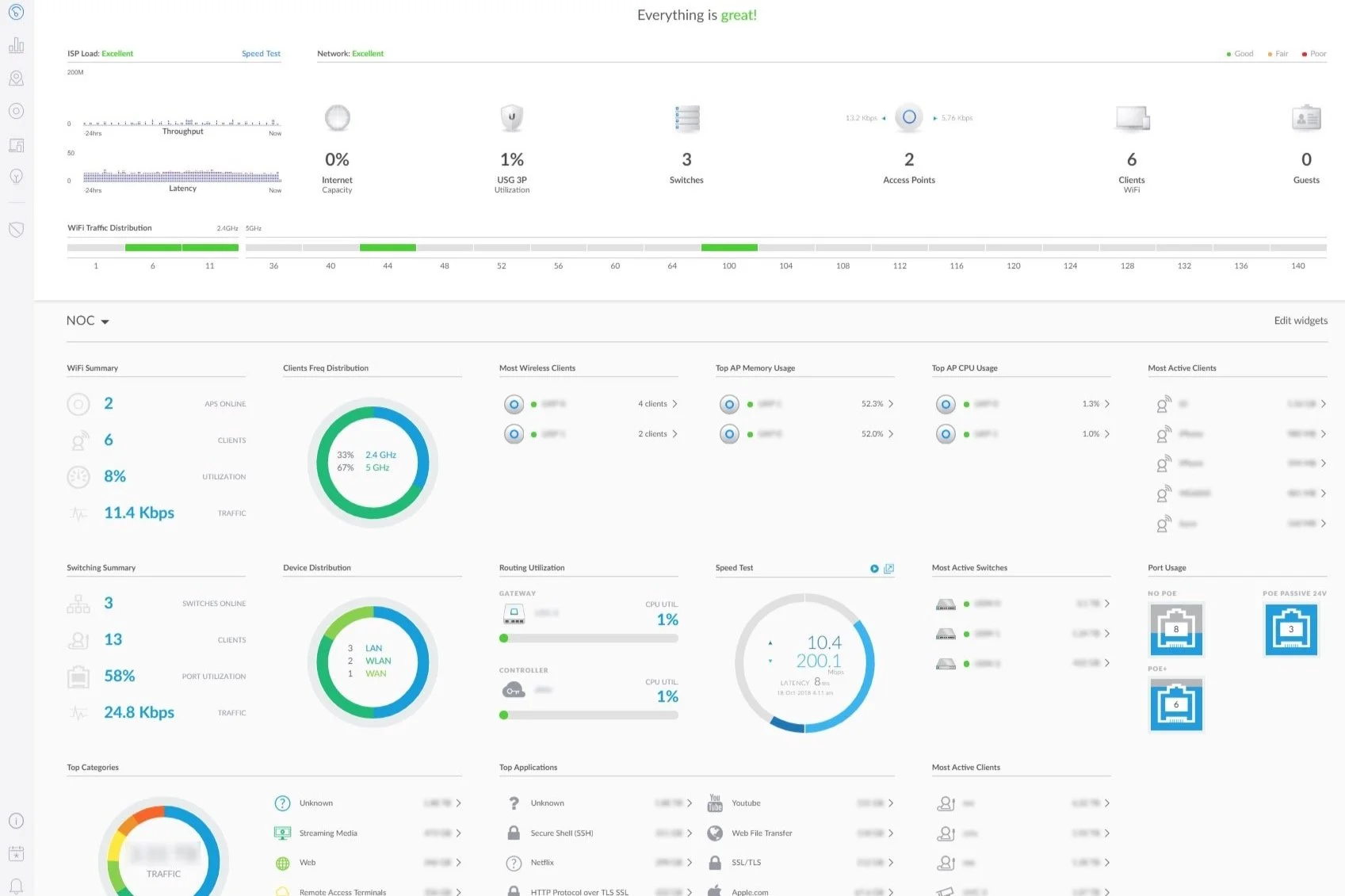Screen dimensions: 1345x896
Task: Click the Speed Test link
Action: click(261, 54)
